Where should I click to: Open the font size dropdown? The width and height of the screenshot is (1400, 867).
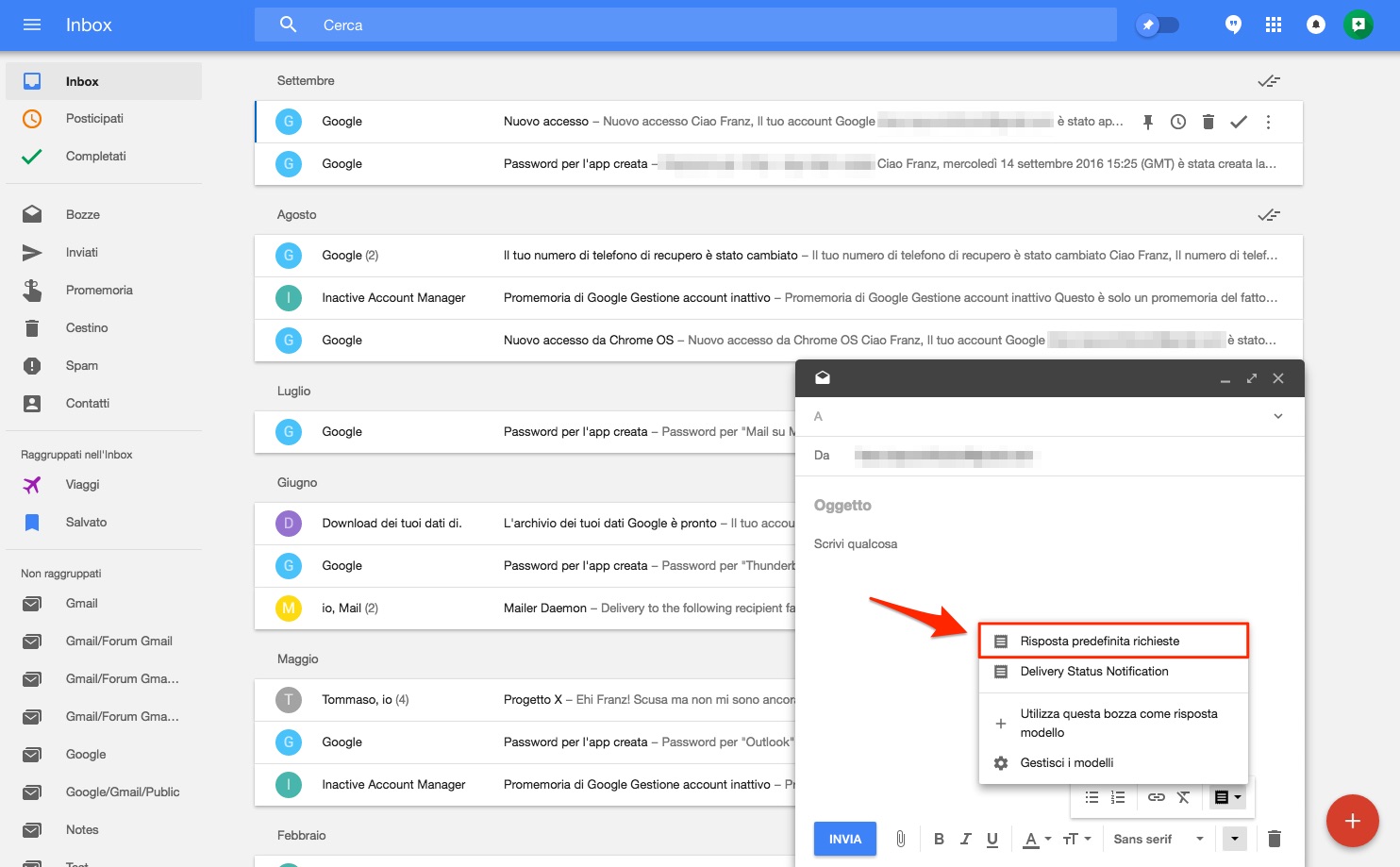pyautogui.click(x=1076, y=839)
